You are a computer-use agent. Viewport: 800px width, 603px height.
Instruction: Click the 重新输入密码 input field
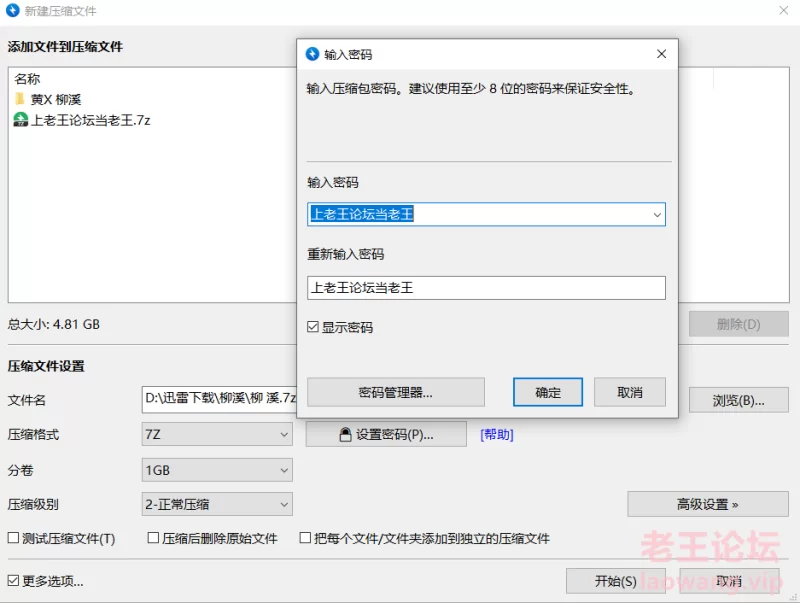click(x=486, y=288)
